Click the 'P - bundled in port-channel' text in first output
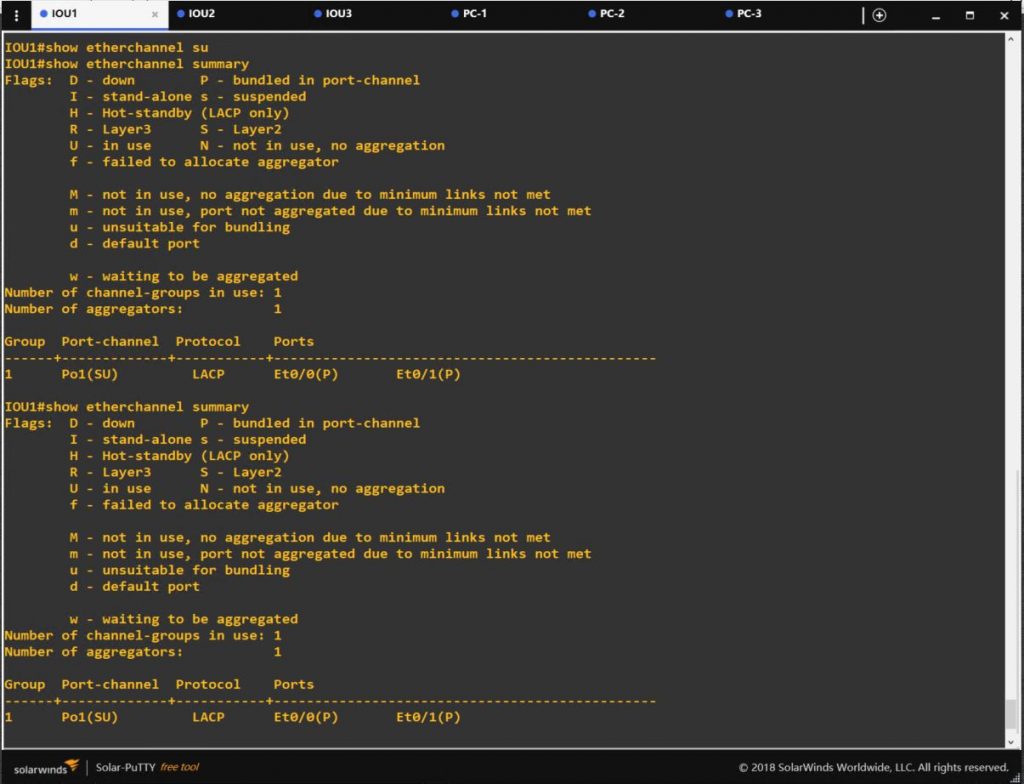Viewport: 1024px width, 784px height. (x=310, y=80)
